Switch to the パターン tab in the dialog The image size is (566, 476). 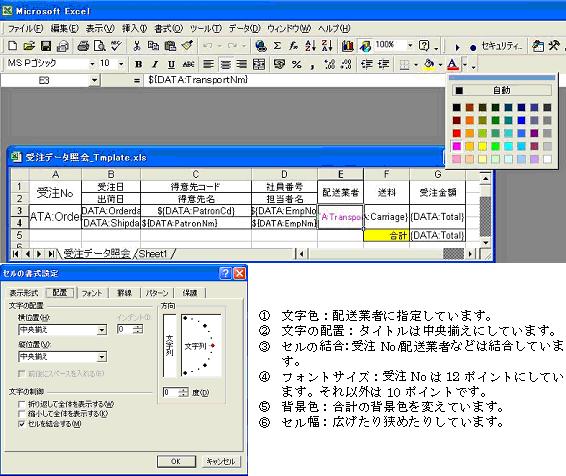point(157,293)
